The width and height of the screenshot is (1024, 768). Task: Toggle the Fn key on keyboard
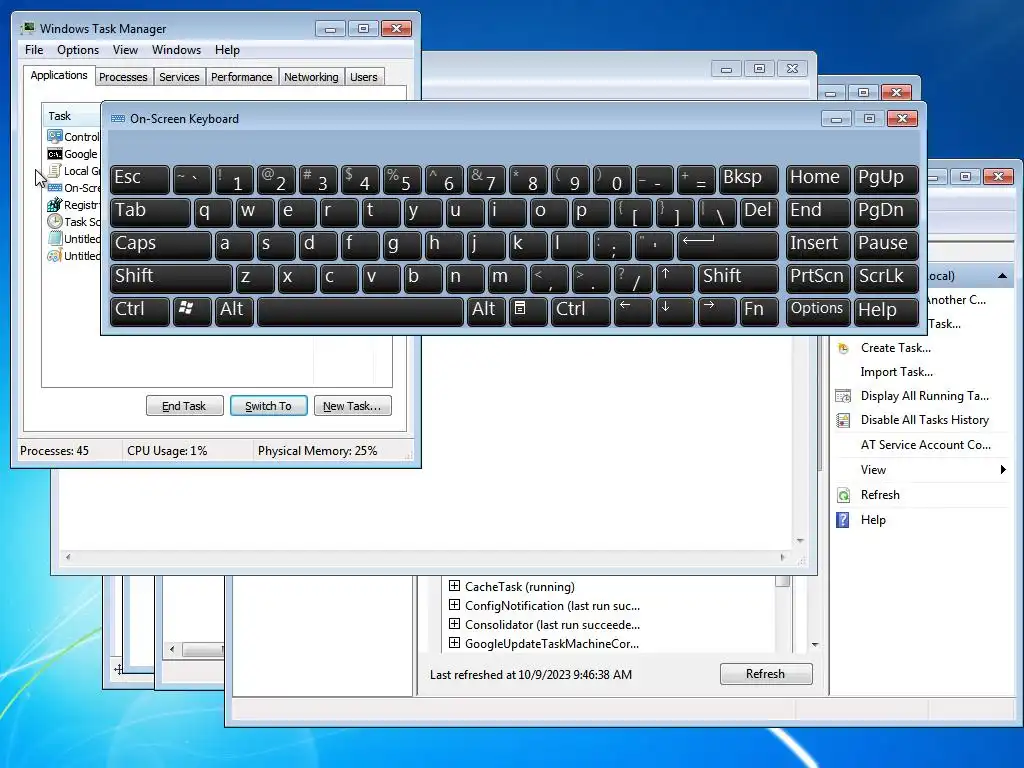[x=759, y=311]
